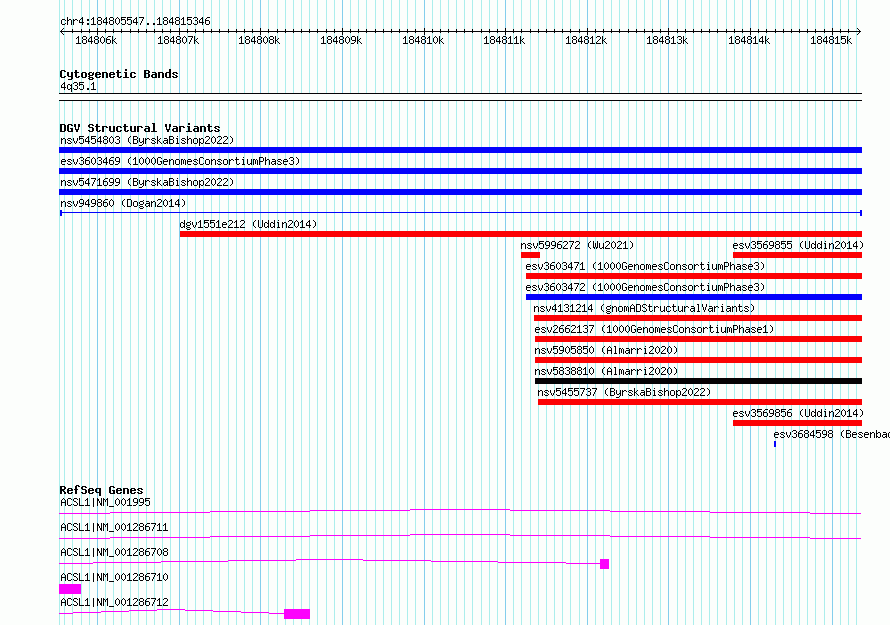Open the DGV Structural Variants track heading
This screenshot has height=625, width=890.
tap(139, 128)
